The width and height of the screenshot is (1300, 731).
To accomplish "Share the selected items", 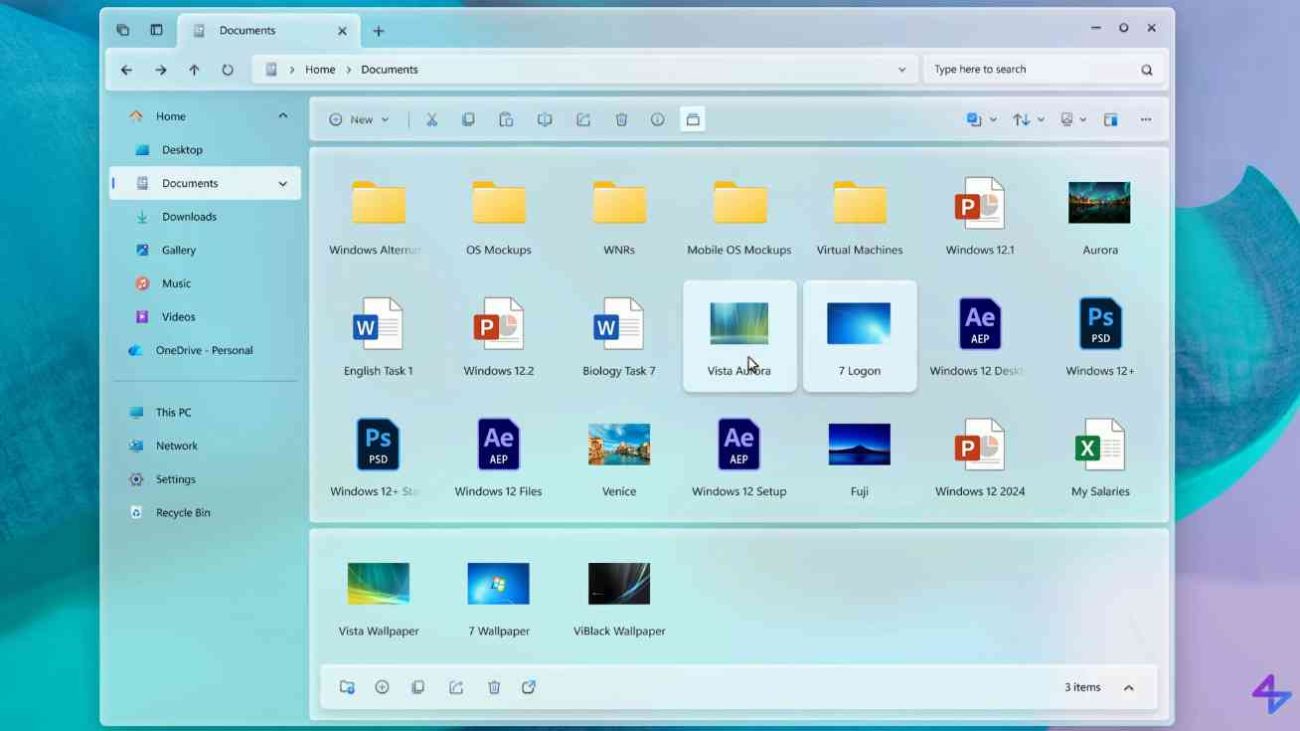I will click(582, 119).
